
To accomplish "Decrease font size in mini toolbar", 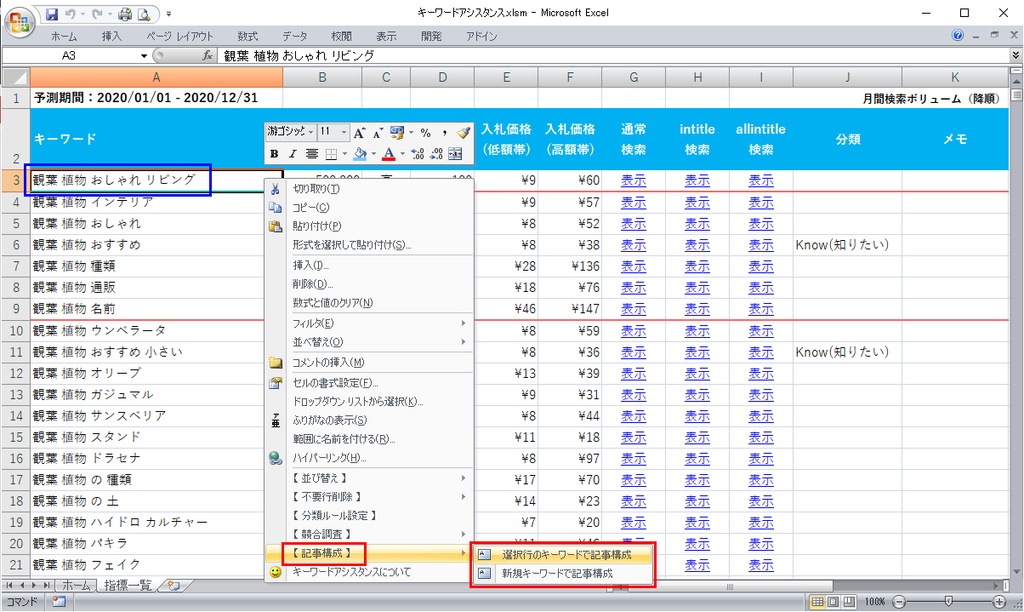I will click(x=378, y=133).
